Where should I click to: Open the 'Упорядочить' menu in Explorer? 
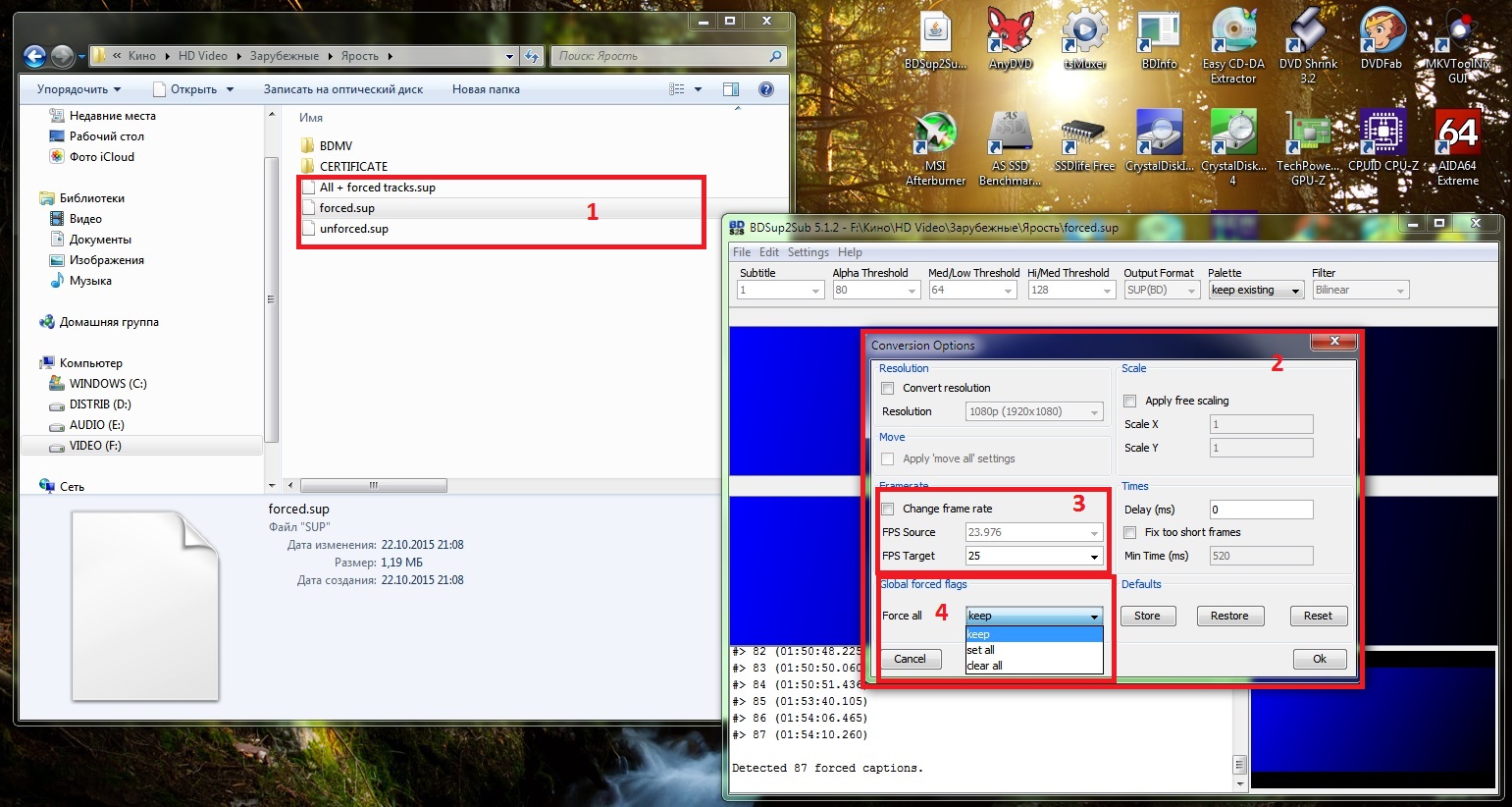(78, 89)
